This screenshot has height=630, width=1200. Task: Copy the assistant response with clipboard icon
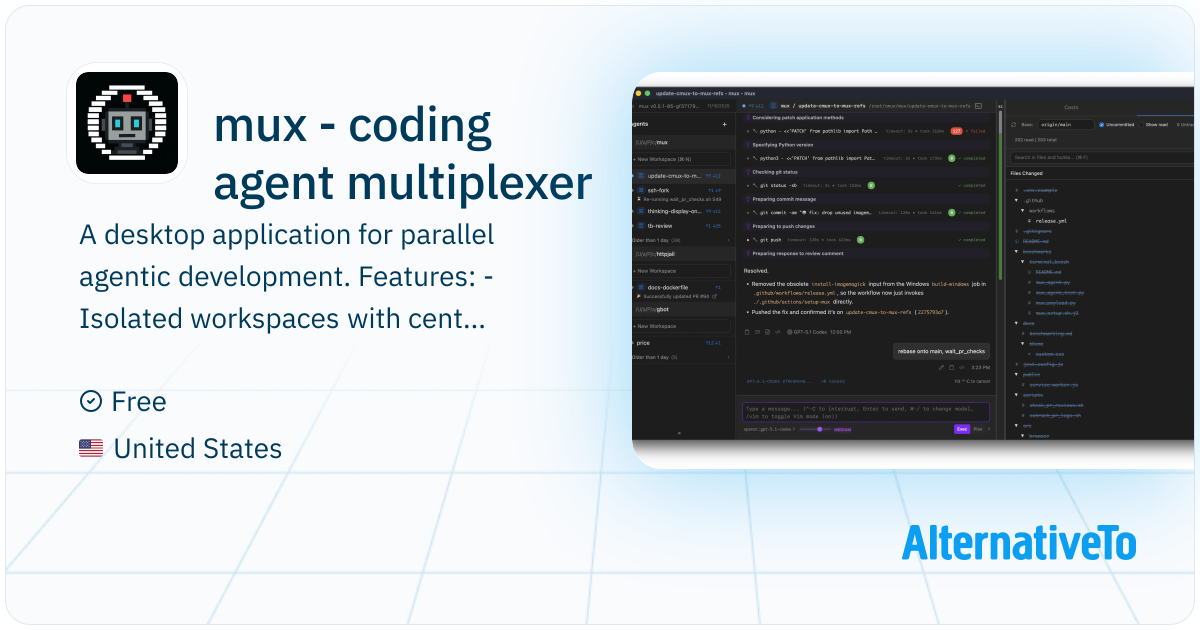747,332
